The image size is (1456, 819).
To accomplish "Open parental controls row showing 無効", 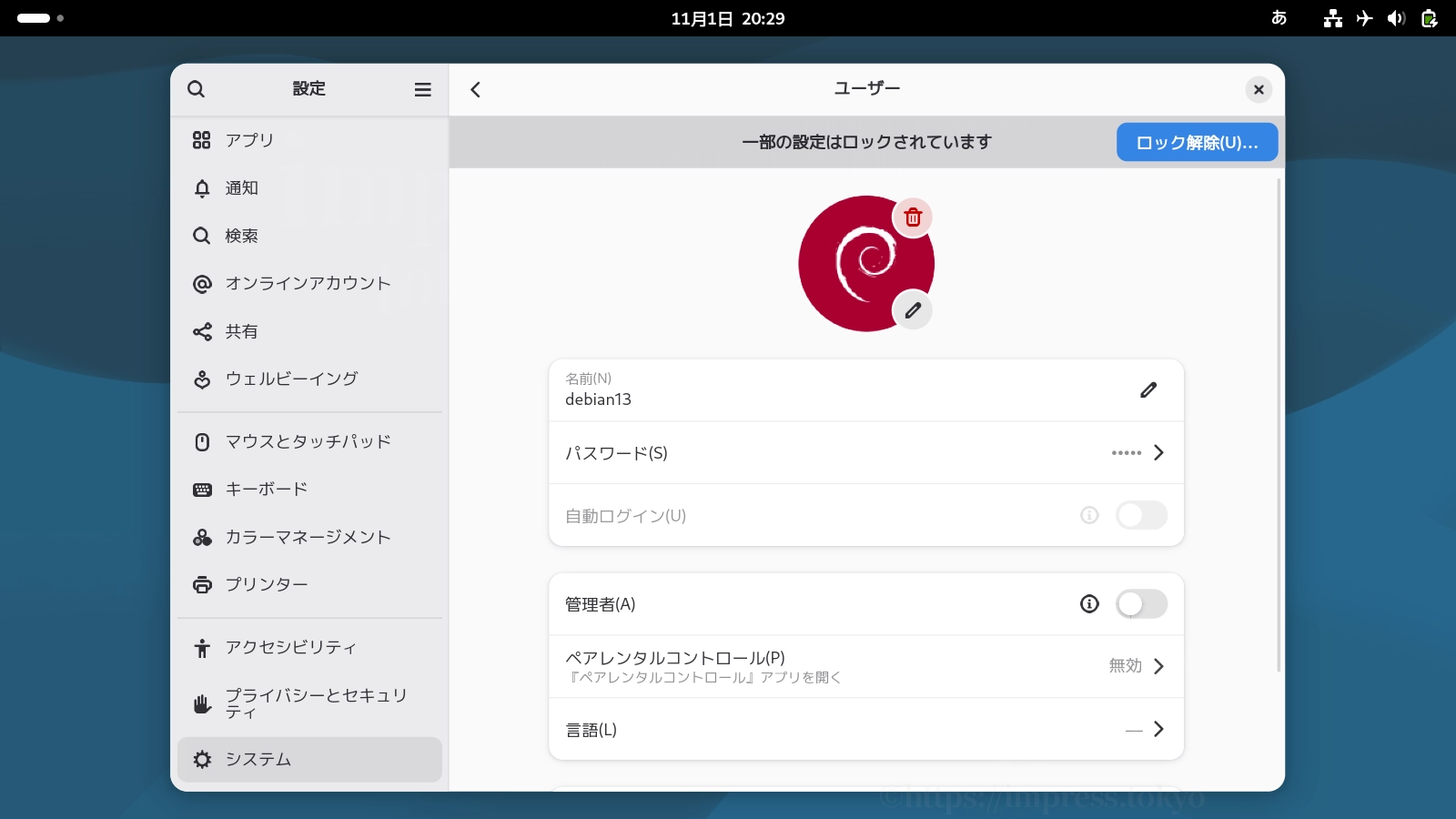I will [x=866, y=666].
